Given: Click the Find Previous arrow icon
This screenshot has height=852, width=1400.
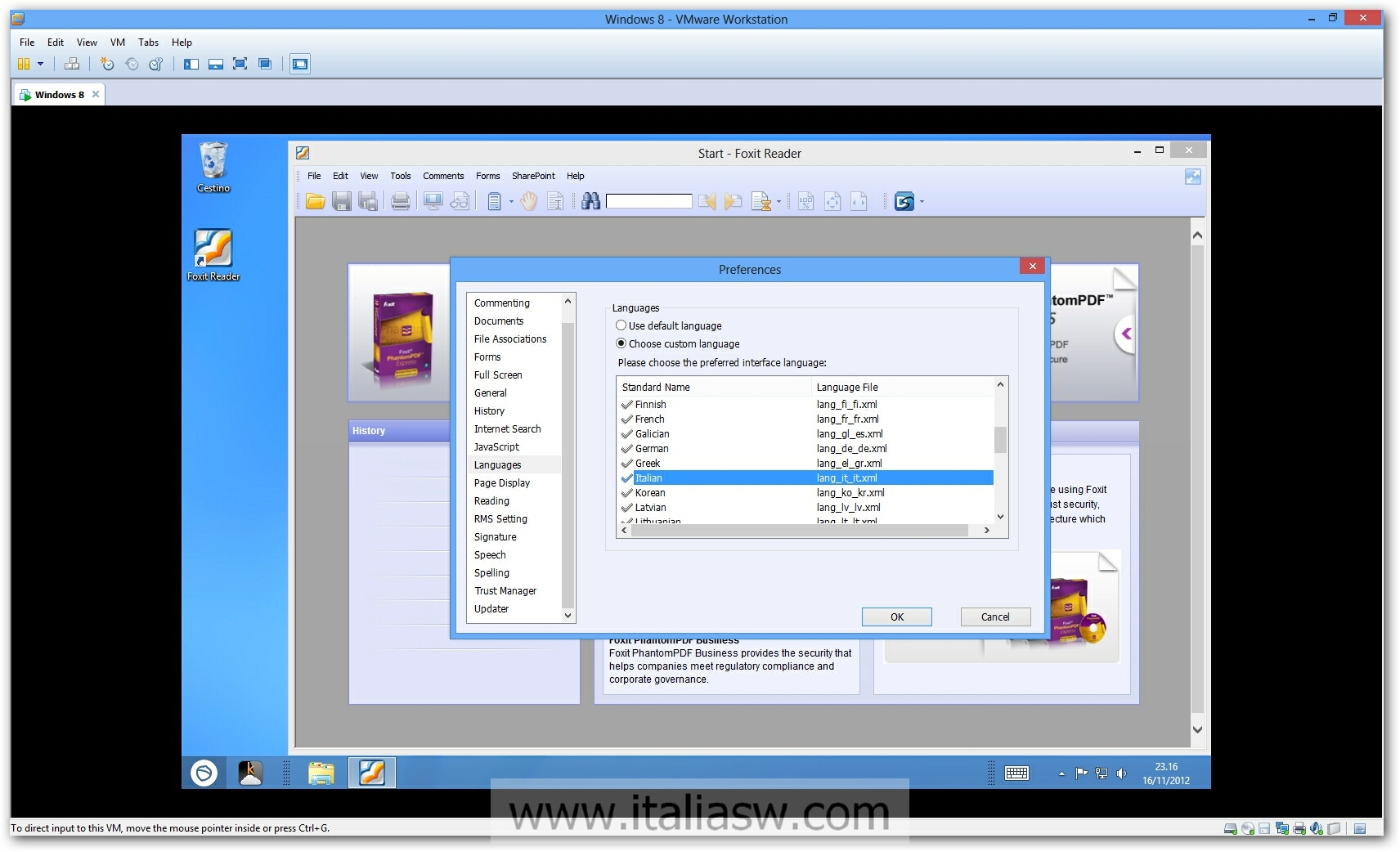Looking at the screenshot, I should (x=707, y=201).
